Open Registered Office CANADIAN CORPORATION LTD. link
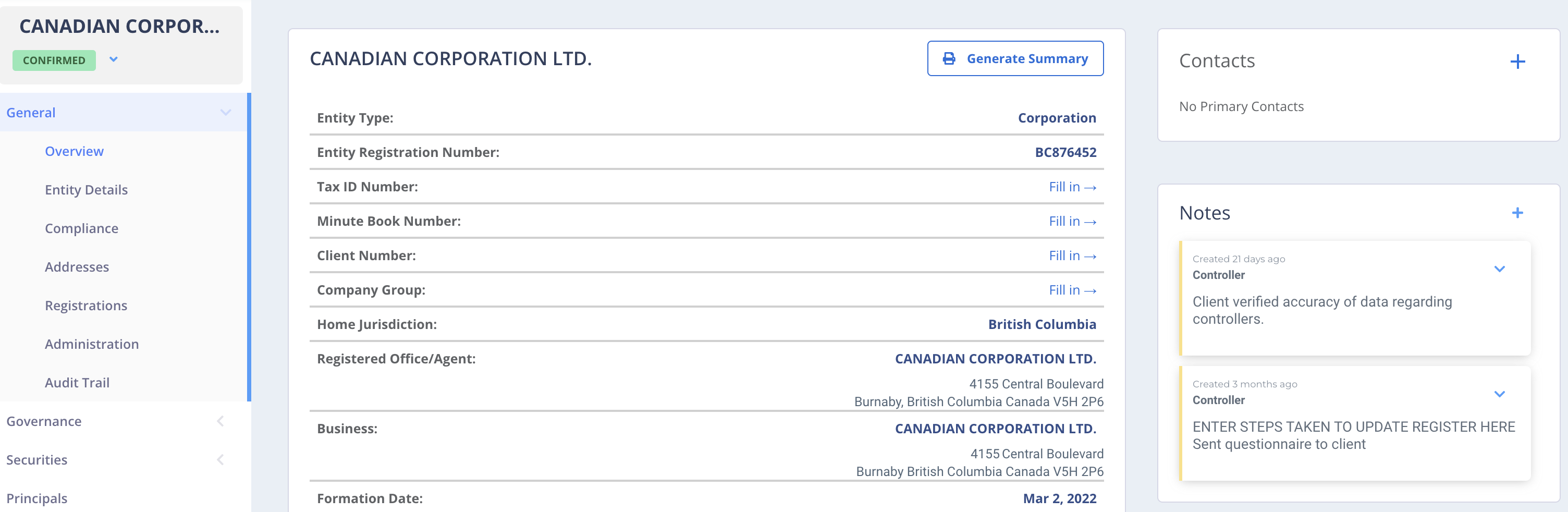 (x=995, y=359)
